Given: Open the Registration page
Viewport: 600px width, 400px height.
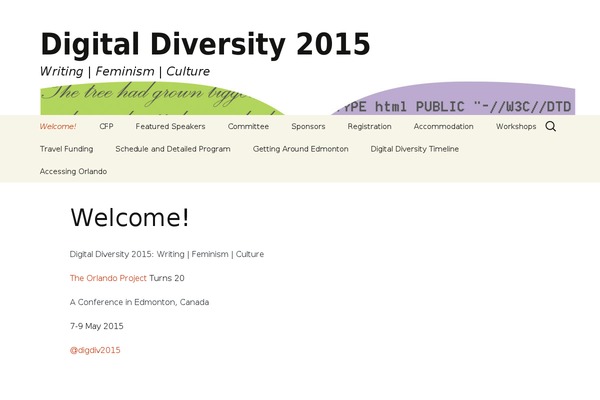Looking at the screenshot, I should point(369,126).
